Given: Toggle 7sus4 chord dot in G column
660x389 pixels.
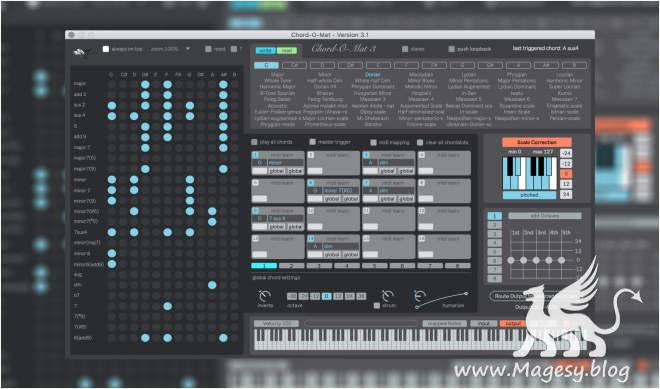Looking at the screenshot, I should 190,232.
